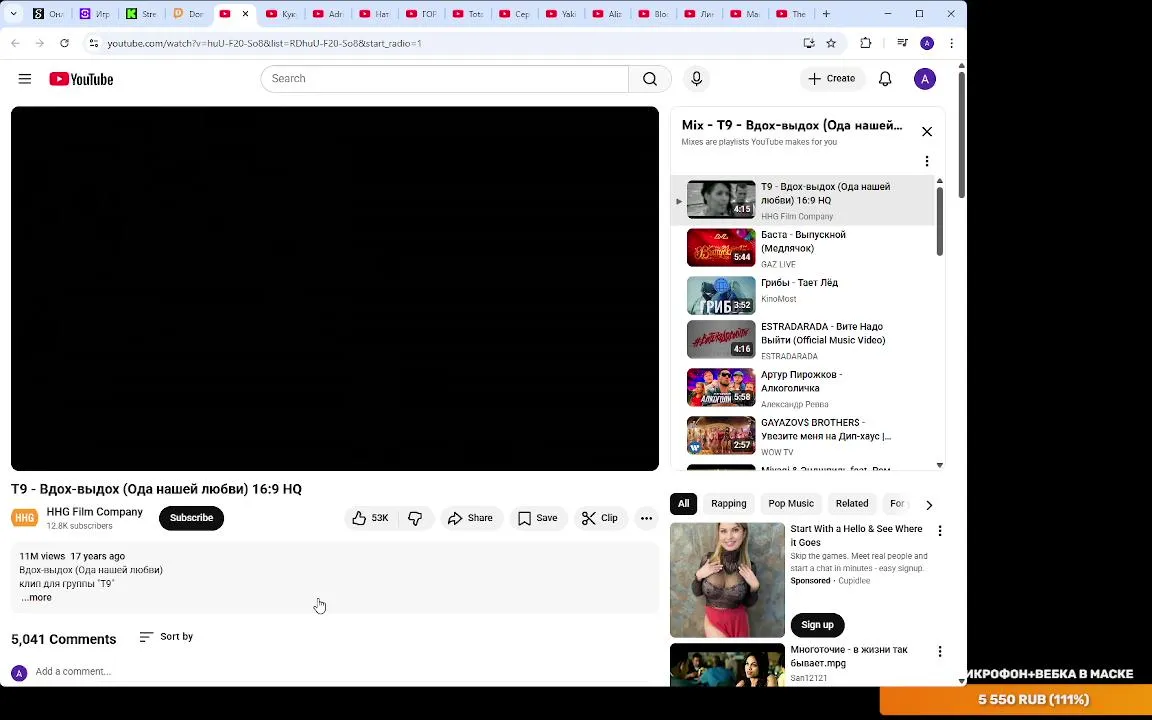Focus the YouTube search field
This screenshot has width=1152, height=720.
(444, 79)
